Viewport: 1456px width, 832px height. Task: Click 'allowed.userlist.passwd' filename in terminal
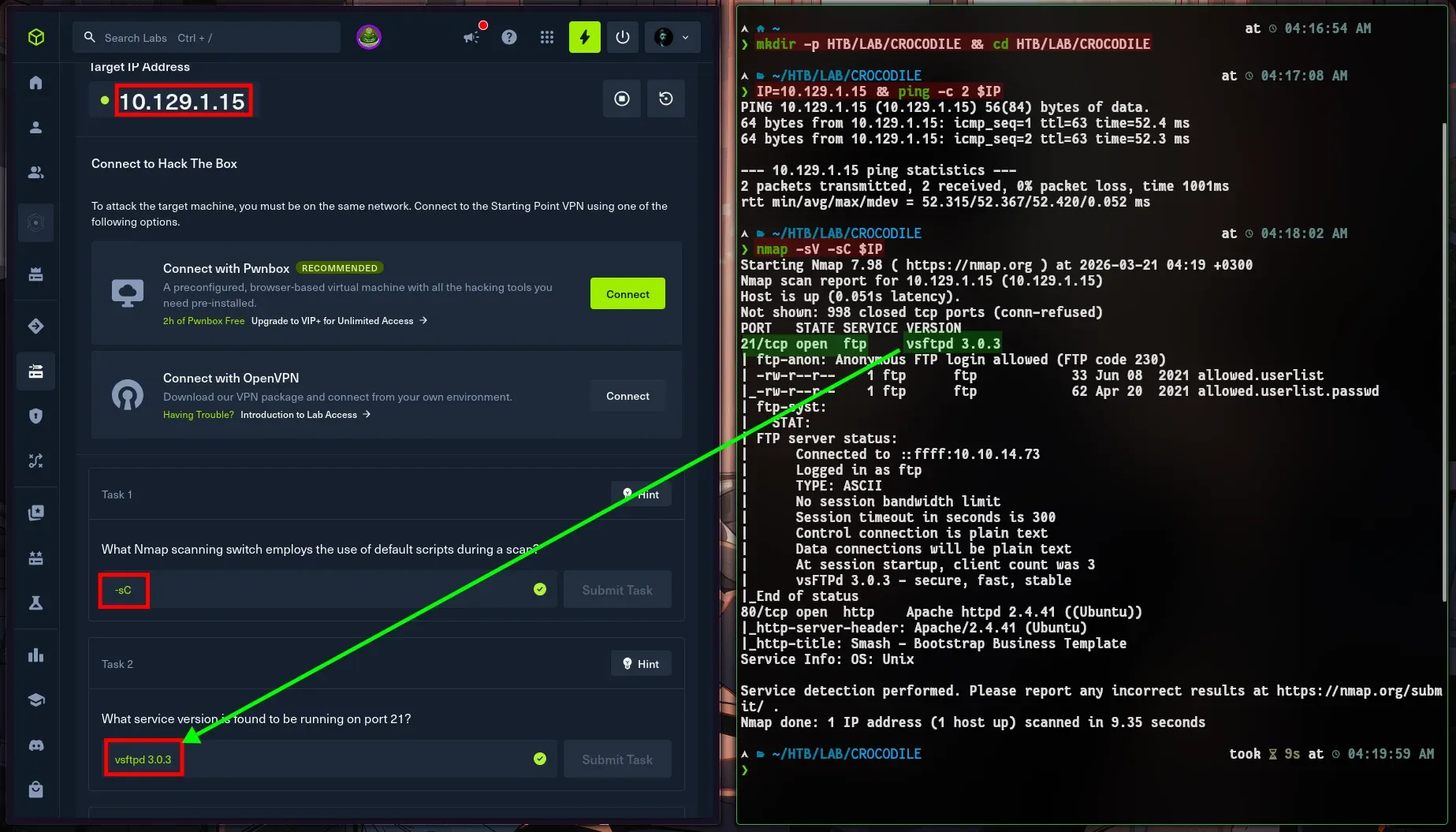tap(1288, 391)
